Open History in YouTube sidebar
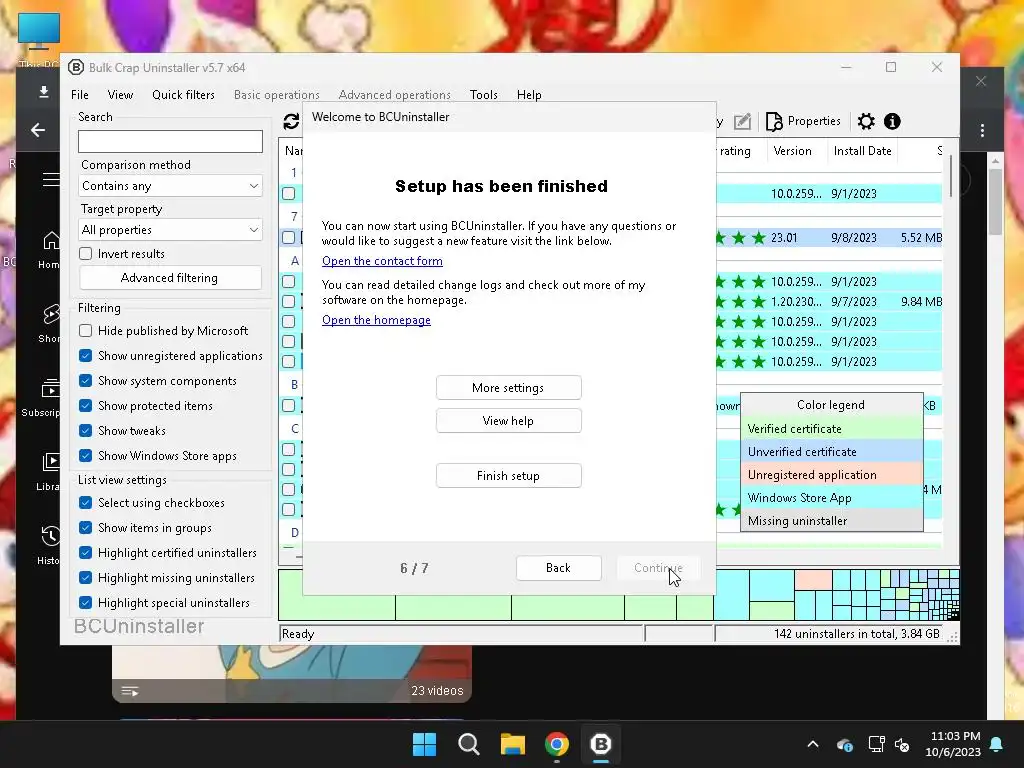 (x=49, y=545)
